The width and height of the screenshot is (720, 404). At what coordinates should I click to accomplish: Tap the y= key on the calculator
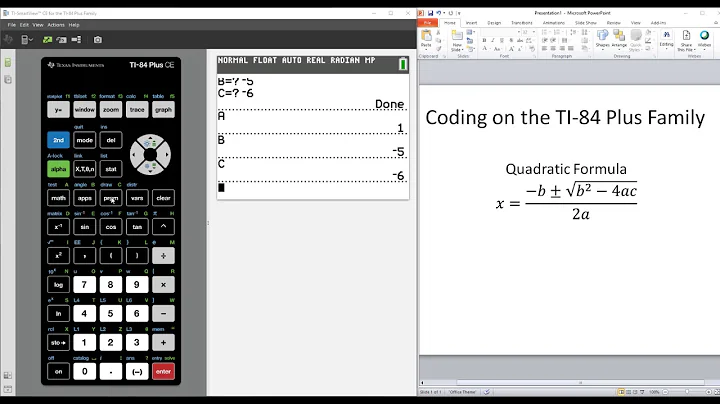click(58, 110)
